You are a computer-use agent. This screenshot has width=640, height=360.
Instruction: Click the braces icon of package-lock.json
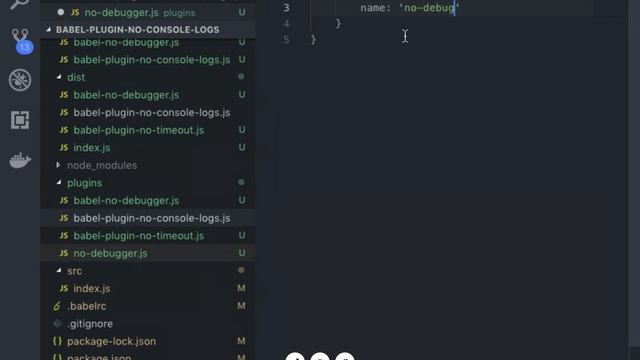(x=57, y=341)
